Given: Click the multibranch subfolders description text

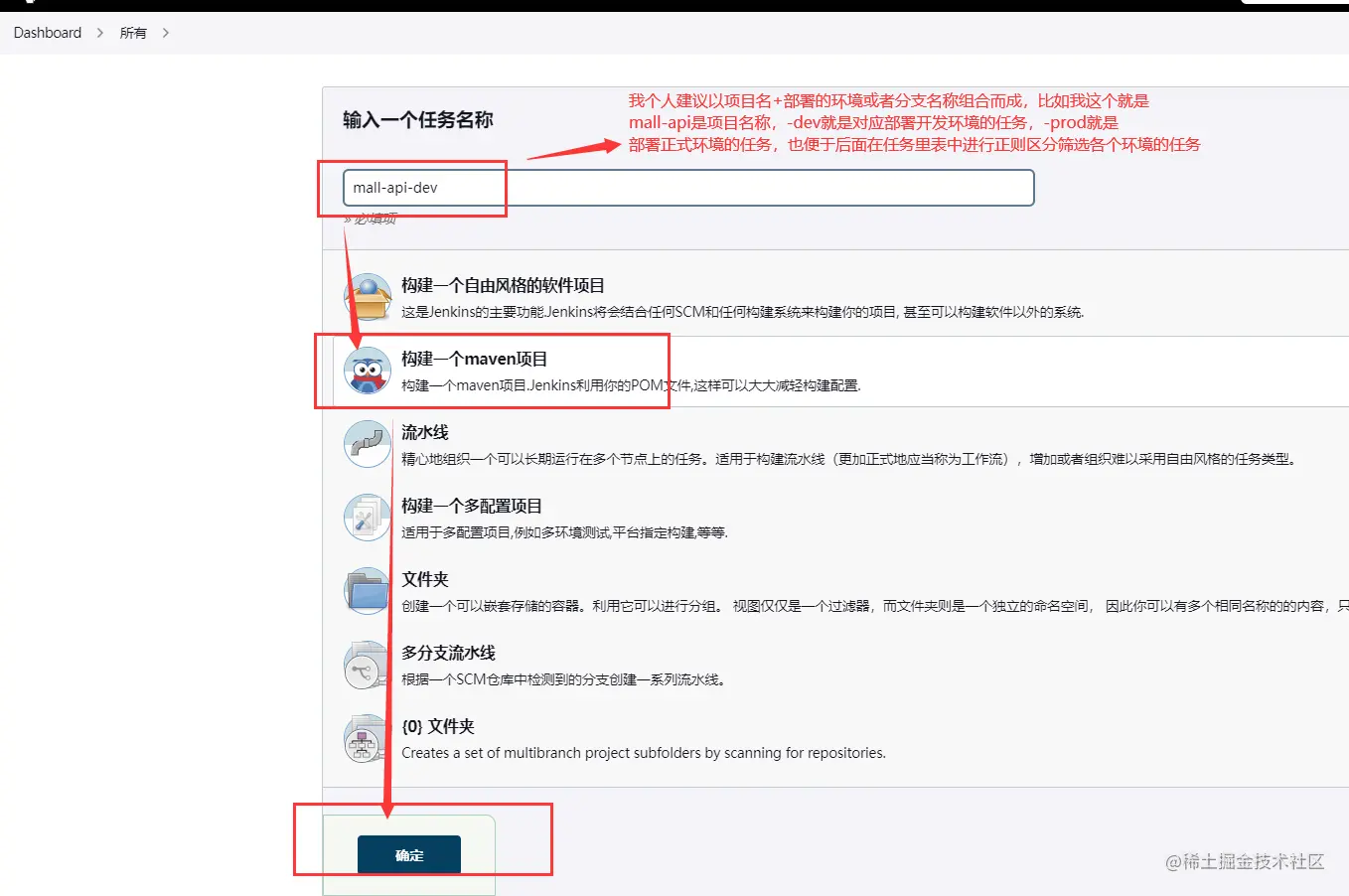Looking at the screenshot, I should 644,753.
